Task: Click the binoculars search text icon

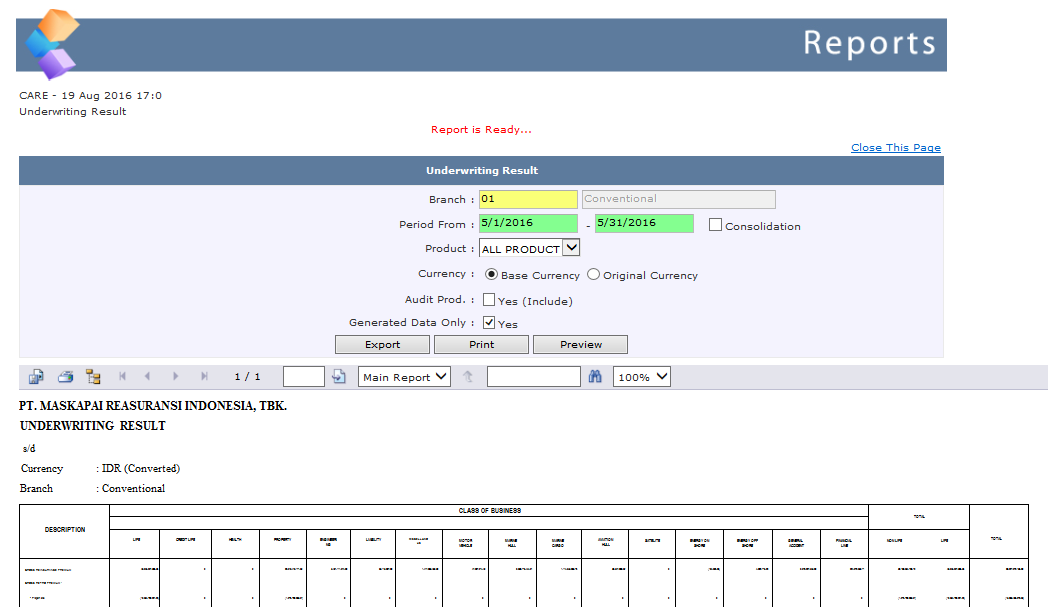Action: pos(595,377)
